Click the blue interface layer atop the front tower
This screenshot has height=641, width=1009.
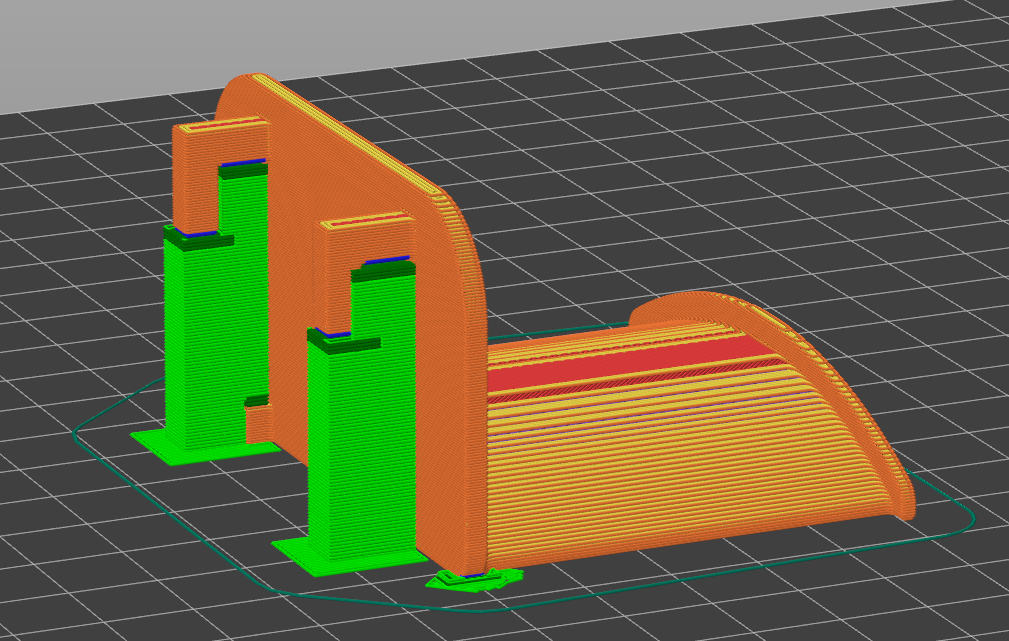[x=388, y=260]
